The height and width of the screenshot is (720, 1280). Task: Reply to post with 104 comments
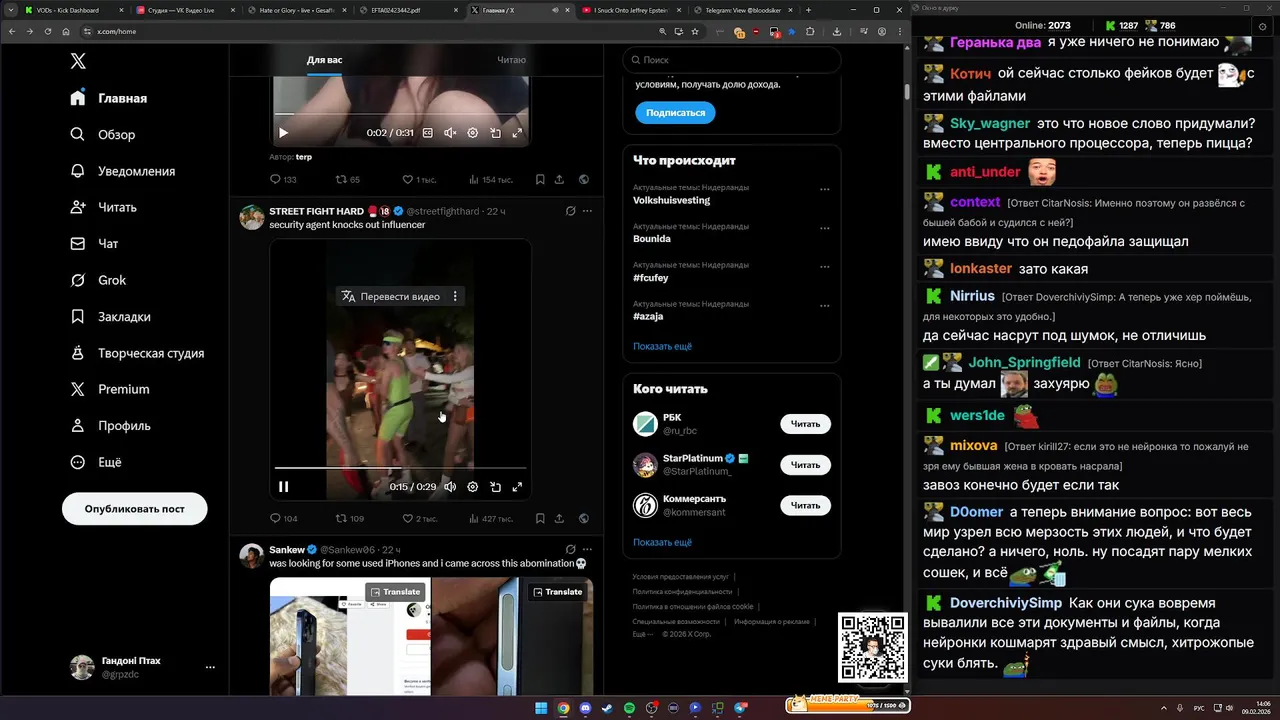point(284,518)
